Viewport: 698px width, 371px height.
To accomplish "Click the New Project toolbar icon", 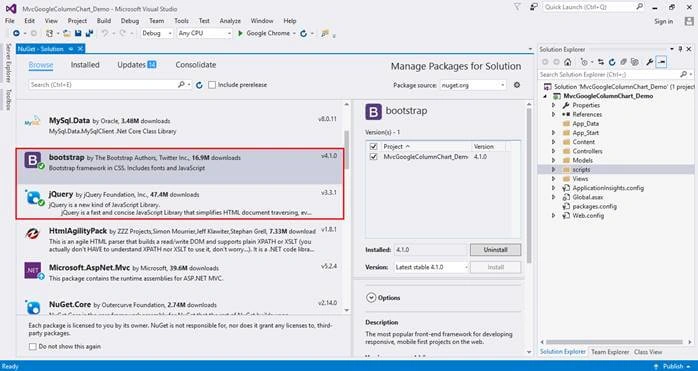I will pyautogui.click(x=50, y=33).
